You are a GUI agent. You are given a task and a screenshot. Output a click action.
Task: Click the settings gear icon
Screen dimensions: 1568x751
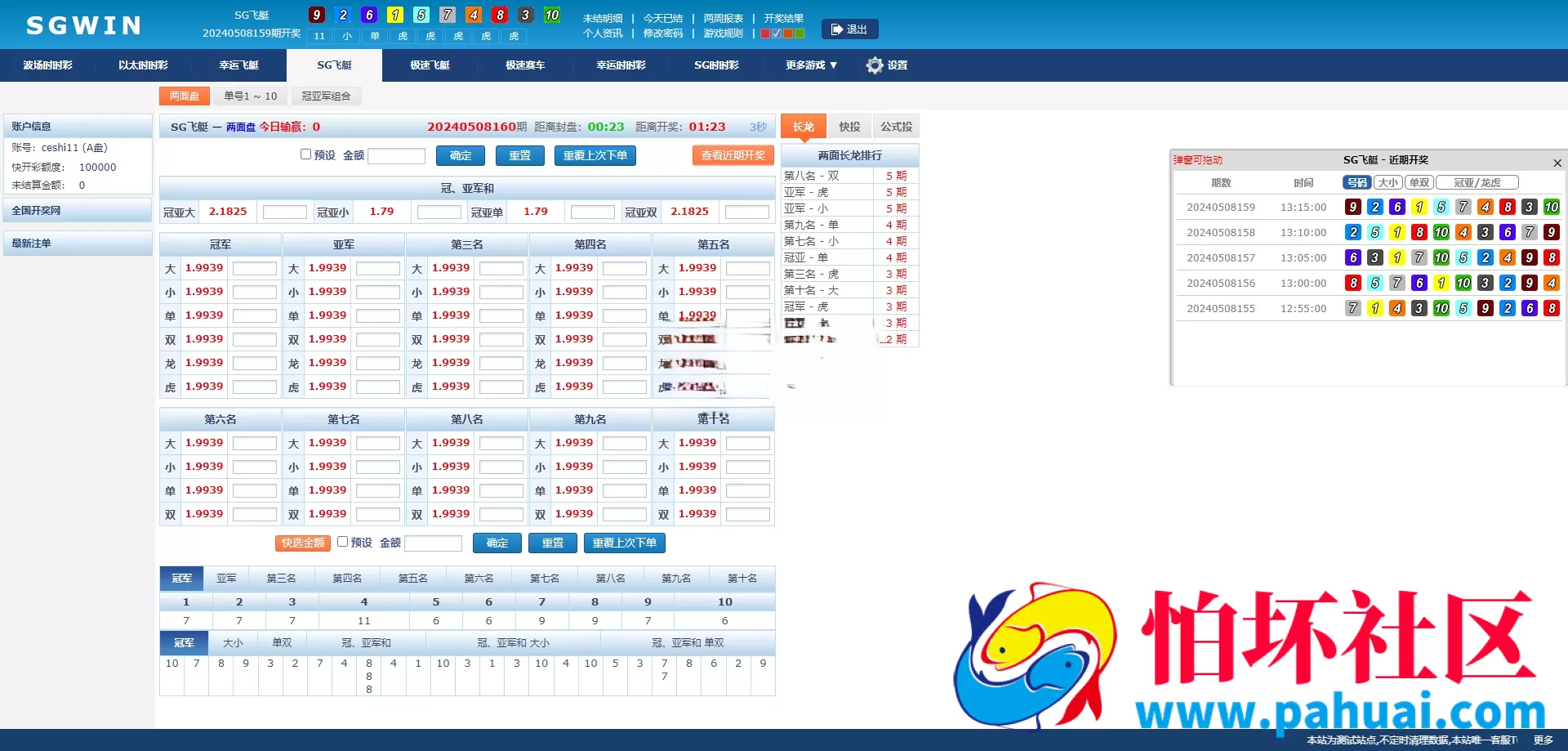point(875,65)
